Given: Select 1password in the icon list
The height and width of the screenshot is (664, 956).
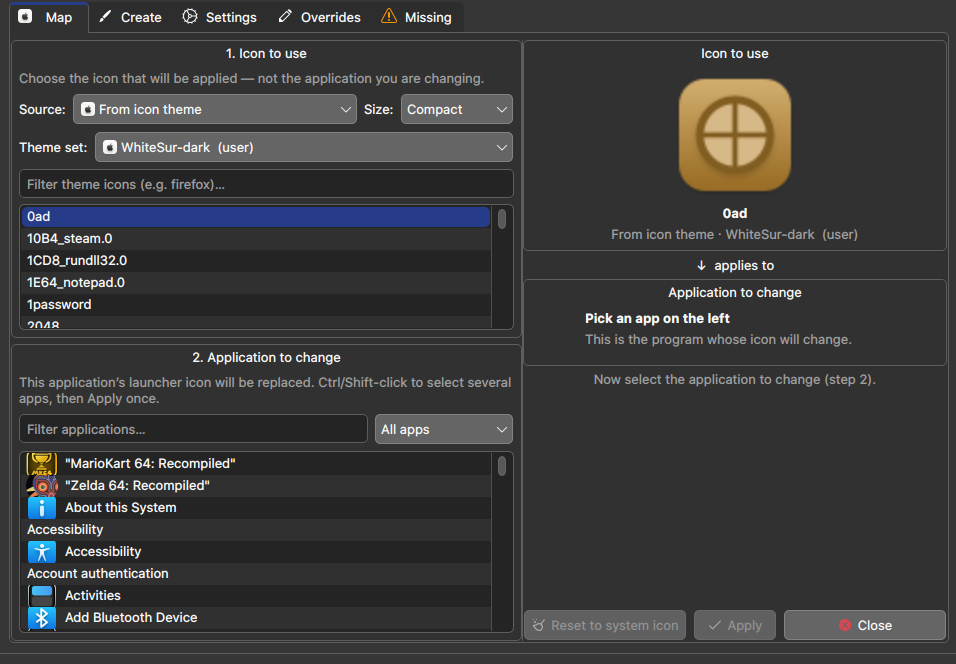Looking at the screenshot, I should click(x=256, y=304).
